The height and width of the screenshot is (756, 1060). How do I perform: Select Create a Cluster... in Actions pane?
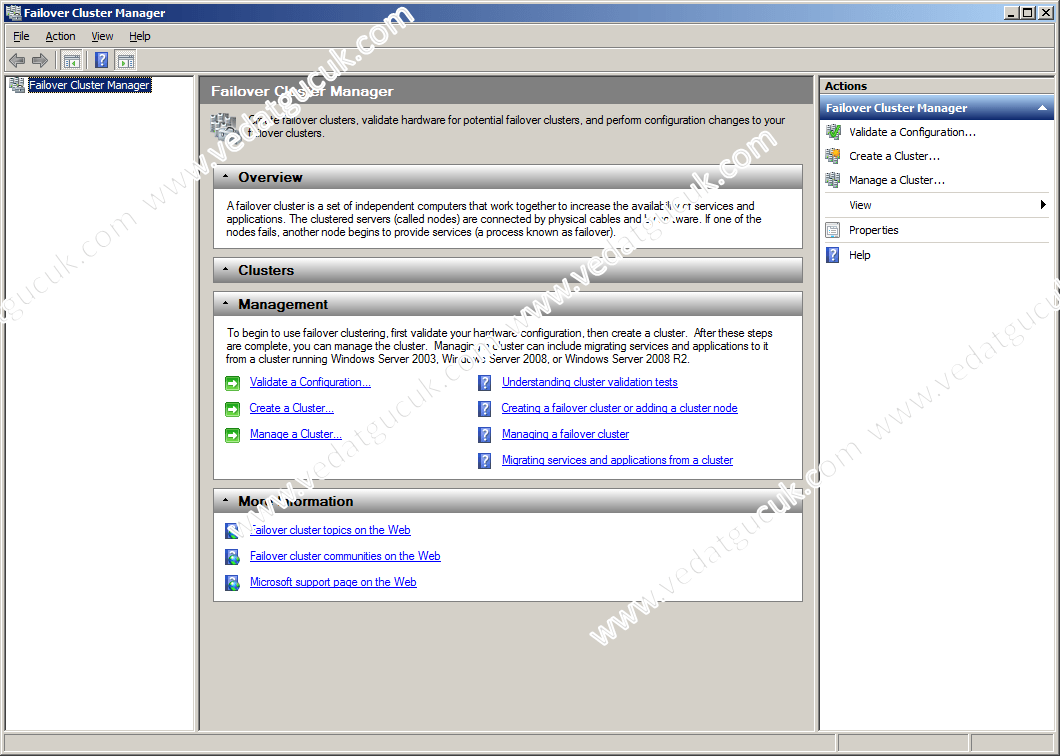[x=894, y=156]
